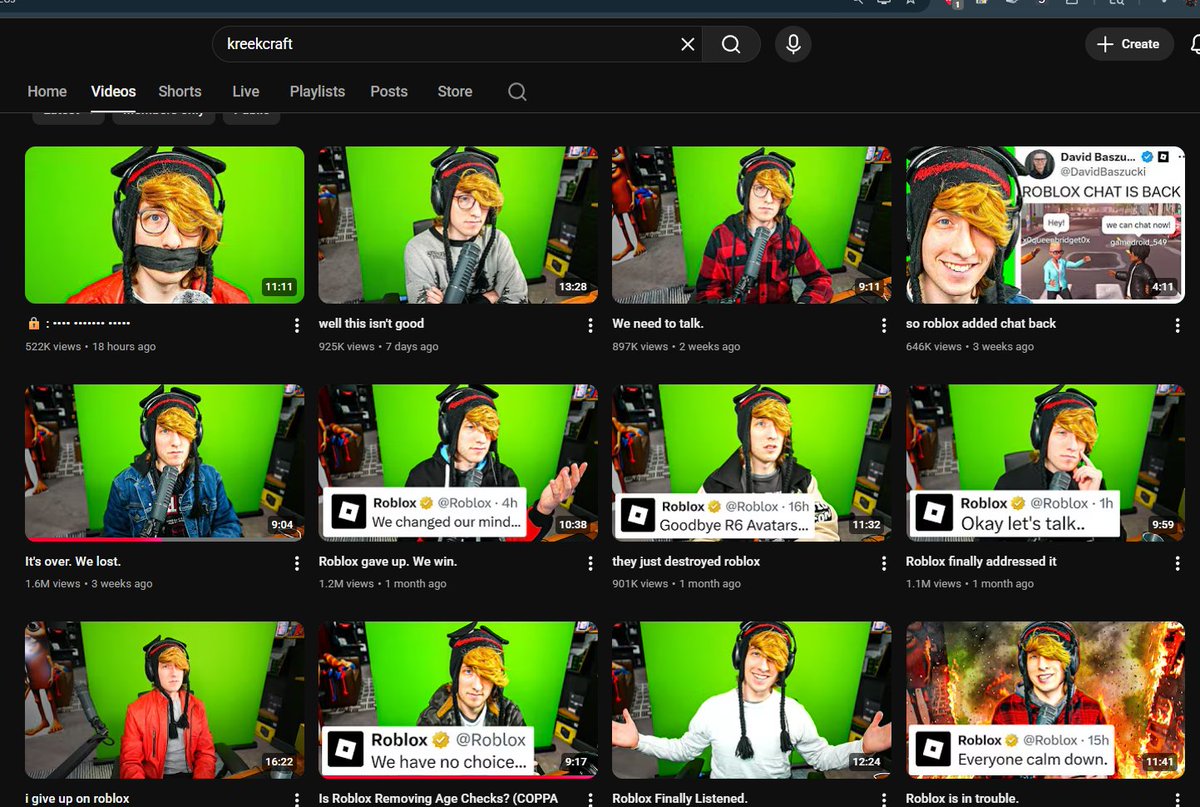Click '1.2M views • 1 month ago' text
Viewport: 1200px width, 807px height.
click(x=383, y=584)
